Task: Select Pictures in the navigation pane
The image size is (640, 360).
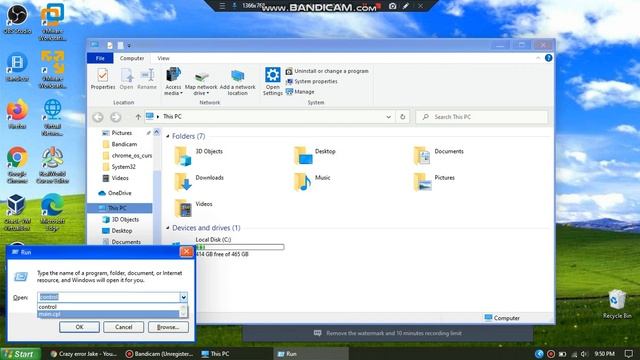Action: point(122,133)
